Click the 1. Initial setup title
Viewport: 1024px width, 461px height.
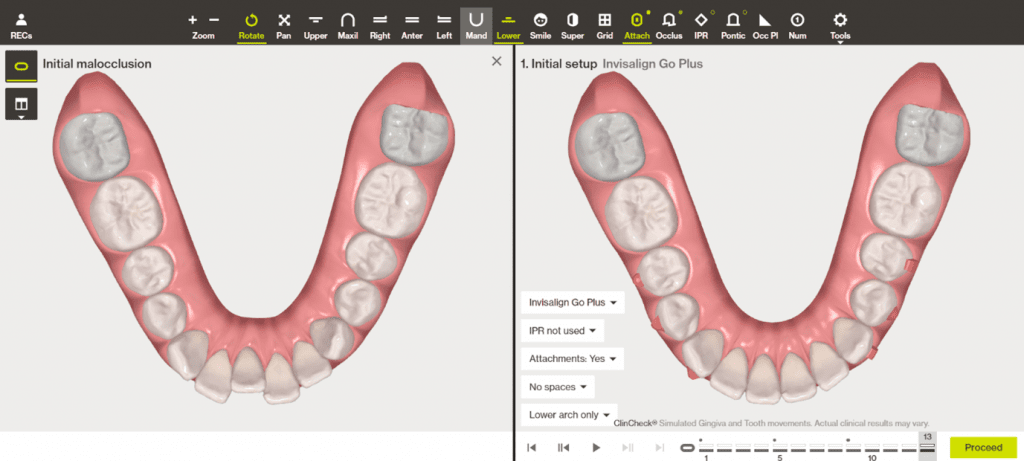(x=559, y=64)
